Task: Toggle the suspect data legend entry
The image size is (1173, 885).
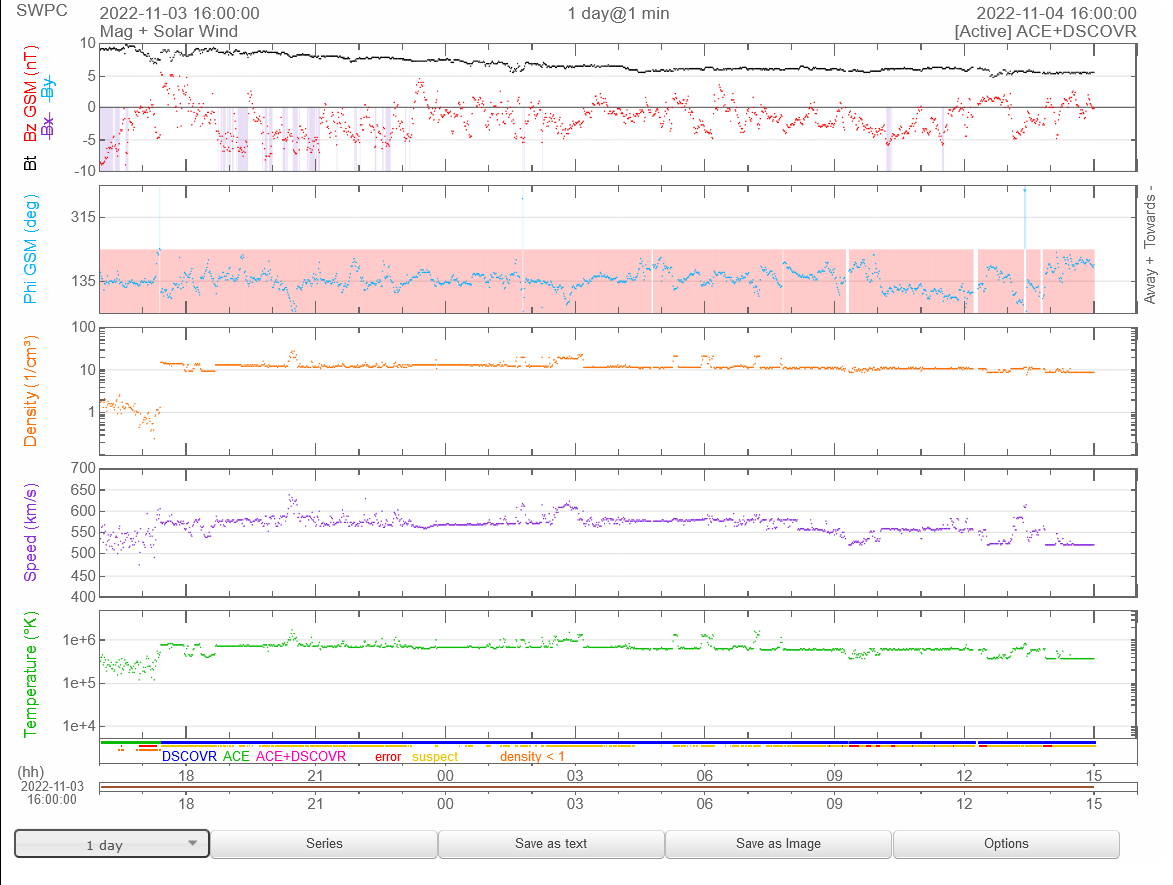Action: tap(437, 757)
